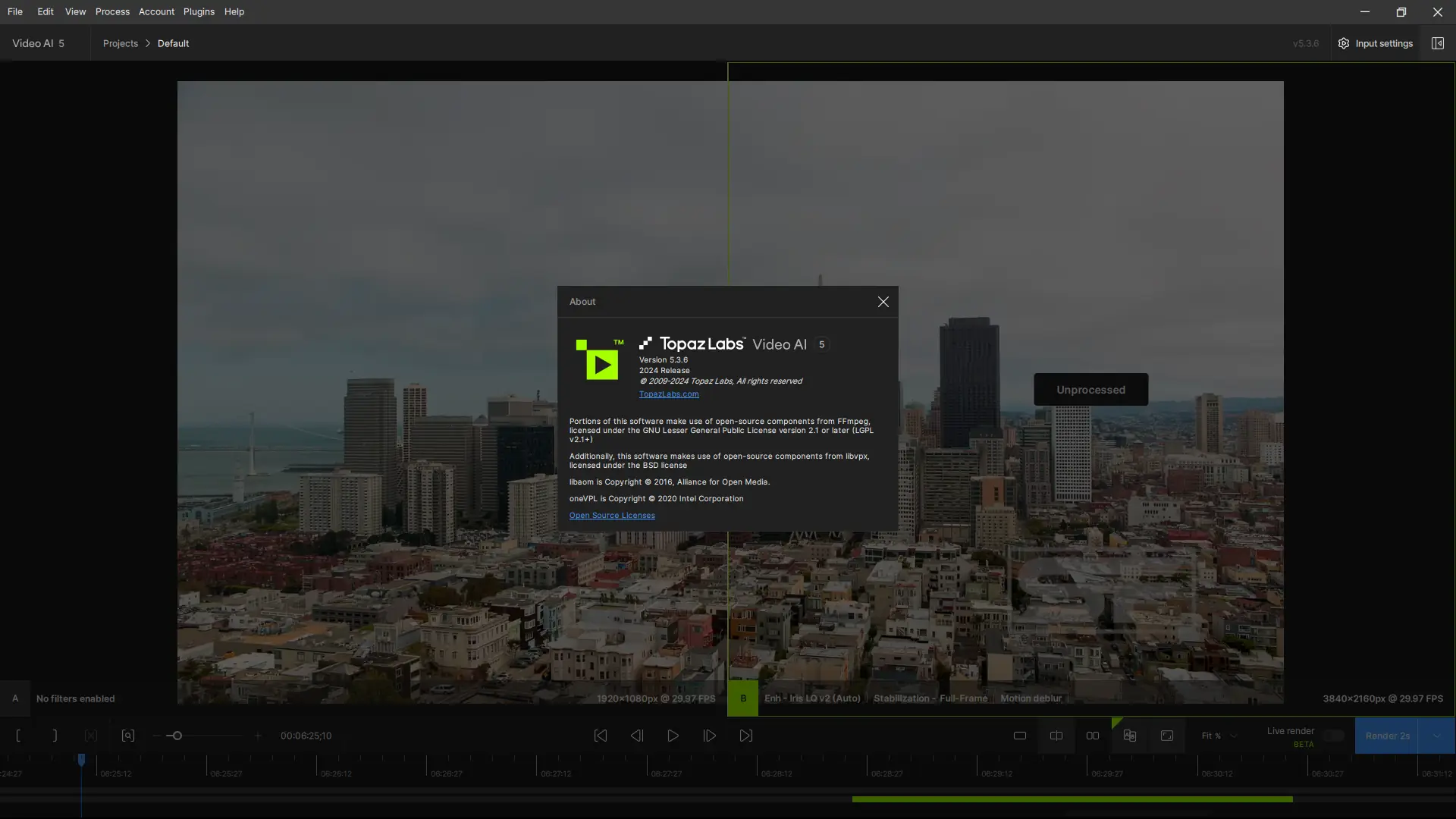Expand the Render button dropdown arrow
Screen dimensions: 1456x819
1436,736
